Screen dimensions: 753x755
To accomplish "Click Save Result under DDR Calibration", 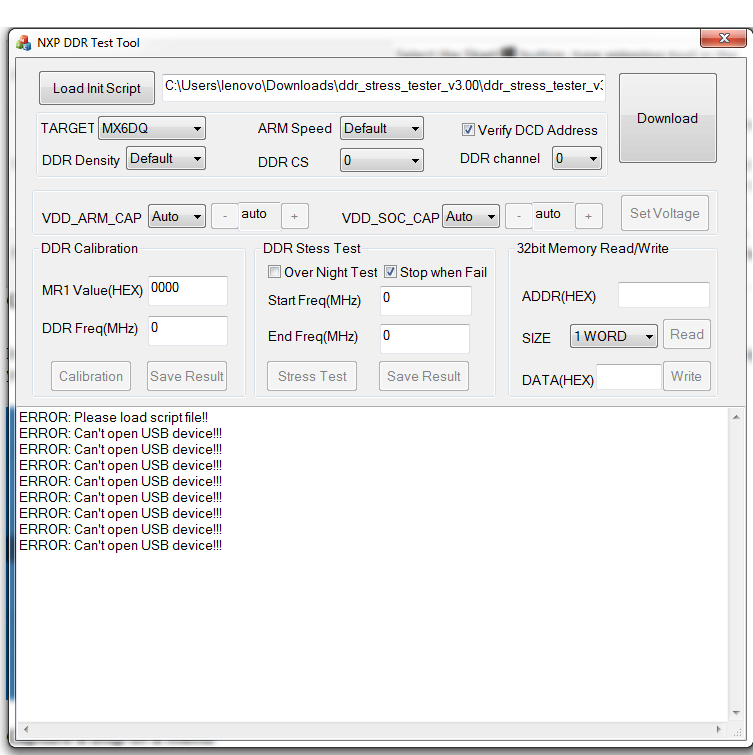I will point(187,376).
